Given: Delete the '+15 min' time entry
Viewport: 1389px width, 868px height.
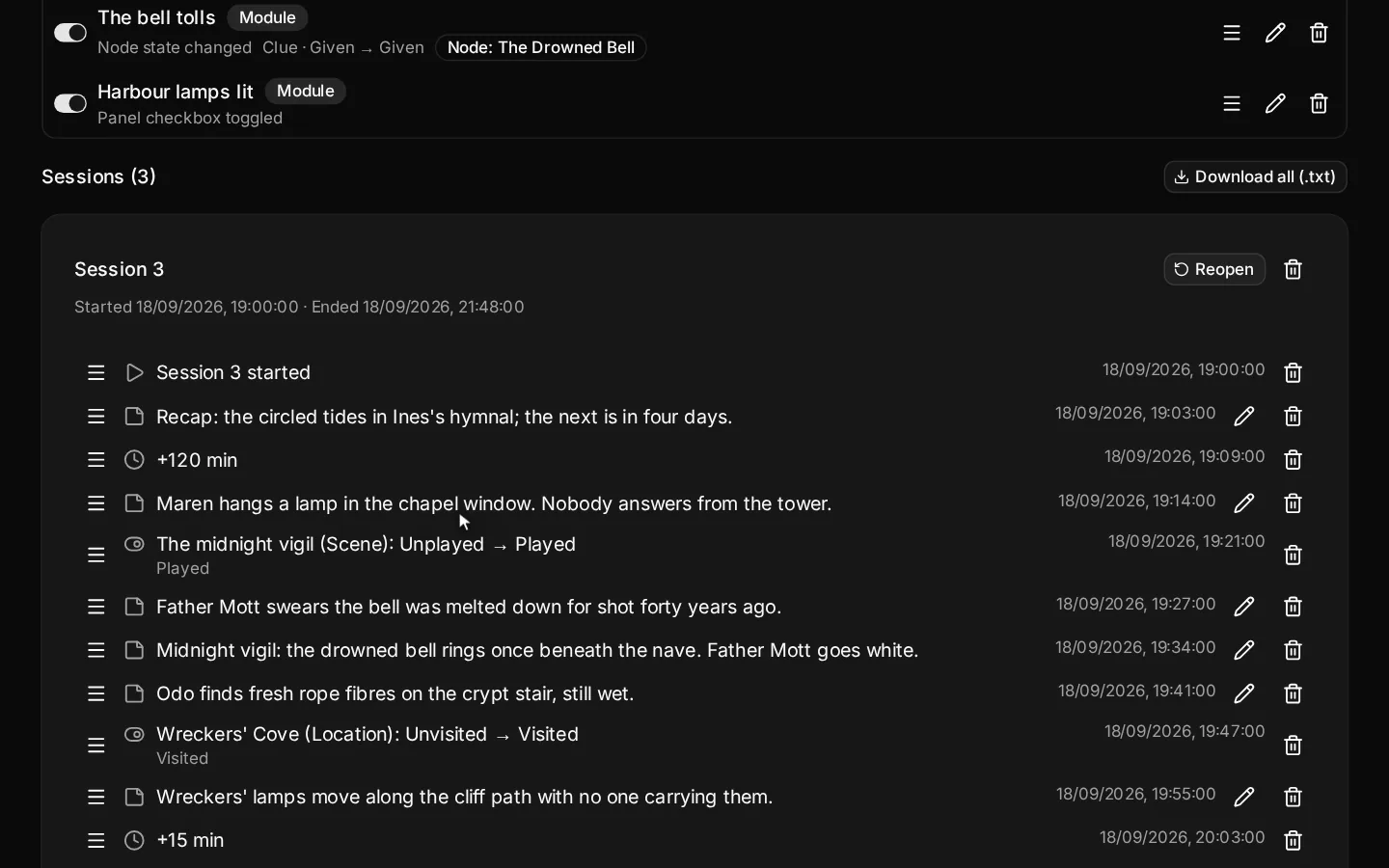Looking at the screenshot, I should pos(1294,841).
